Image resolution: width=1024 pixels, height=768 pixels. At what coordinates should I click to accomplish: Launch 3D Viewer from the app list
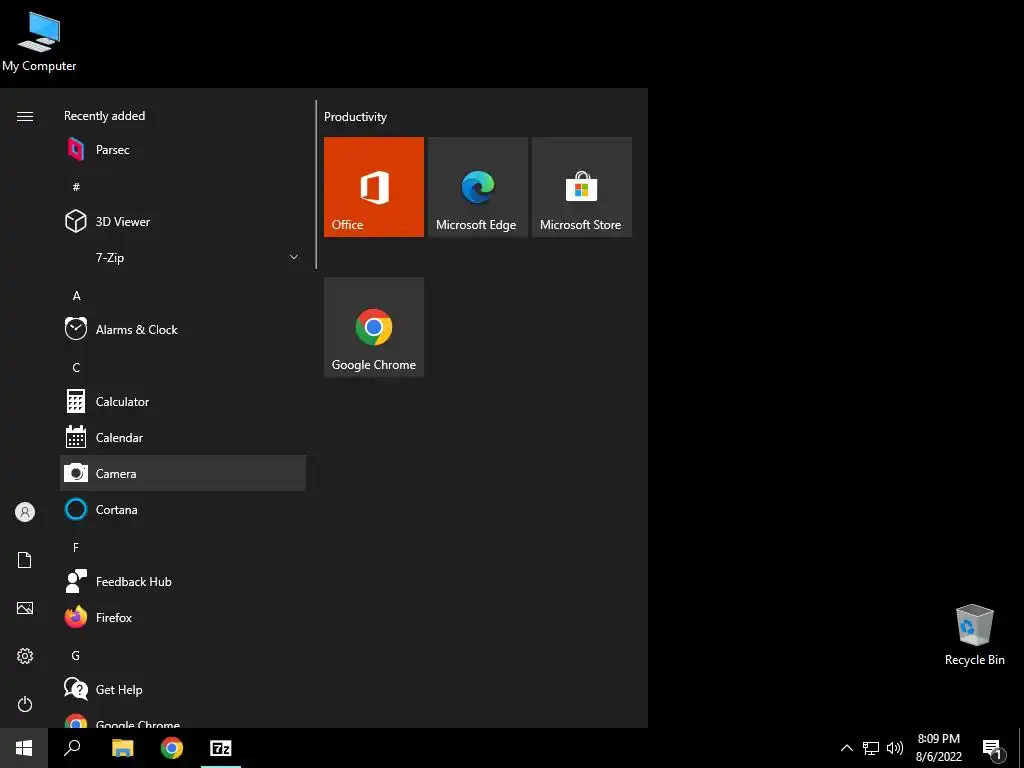(x=183, y=221)
